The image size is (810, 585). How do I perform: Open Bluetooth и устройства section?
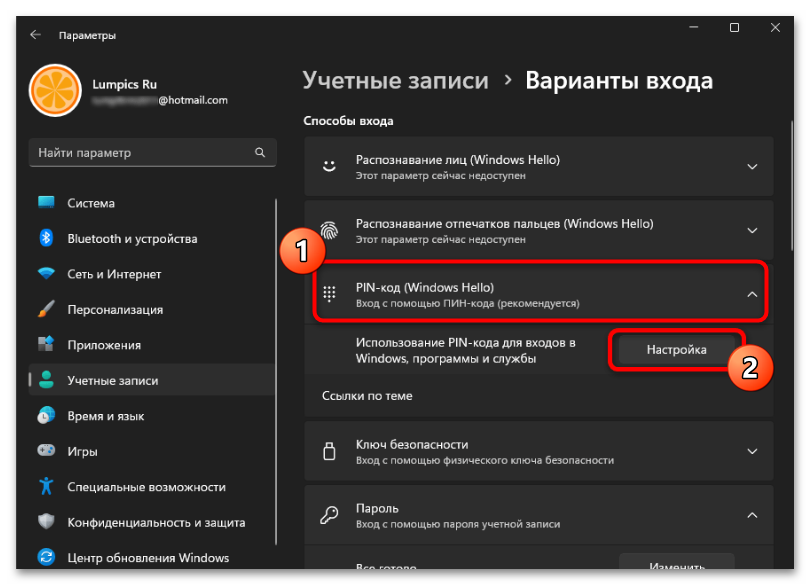(132, 239)
